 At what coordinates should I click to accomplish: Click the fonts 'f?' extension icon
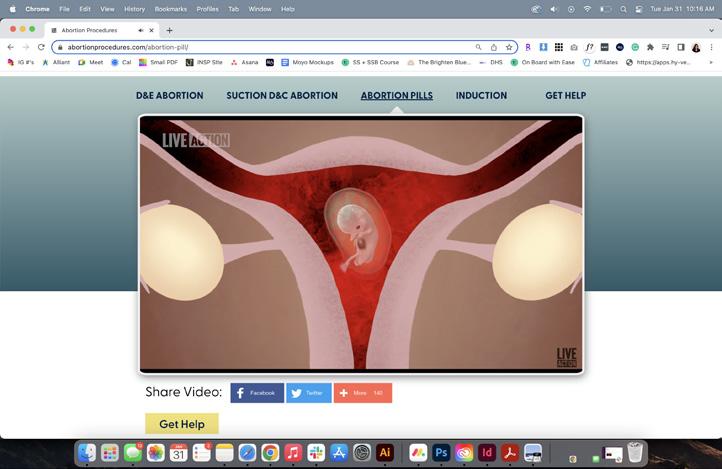point(589,47)
